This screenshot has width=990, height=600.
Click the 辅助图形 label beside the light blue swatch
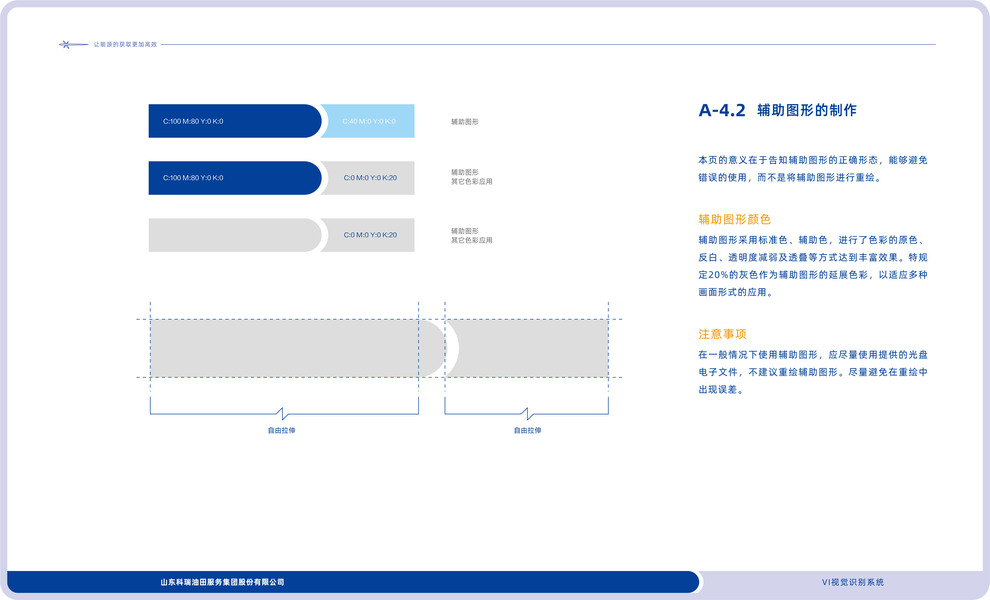[x=465, y=121]
